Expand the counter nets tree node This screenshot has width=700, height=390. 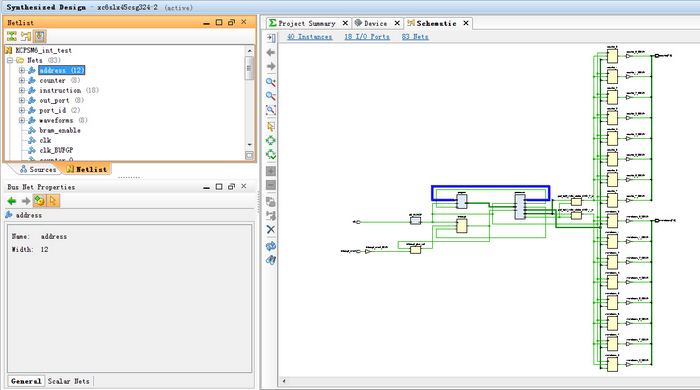click(x=22, y=80)
